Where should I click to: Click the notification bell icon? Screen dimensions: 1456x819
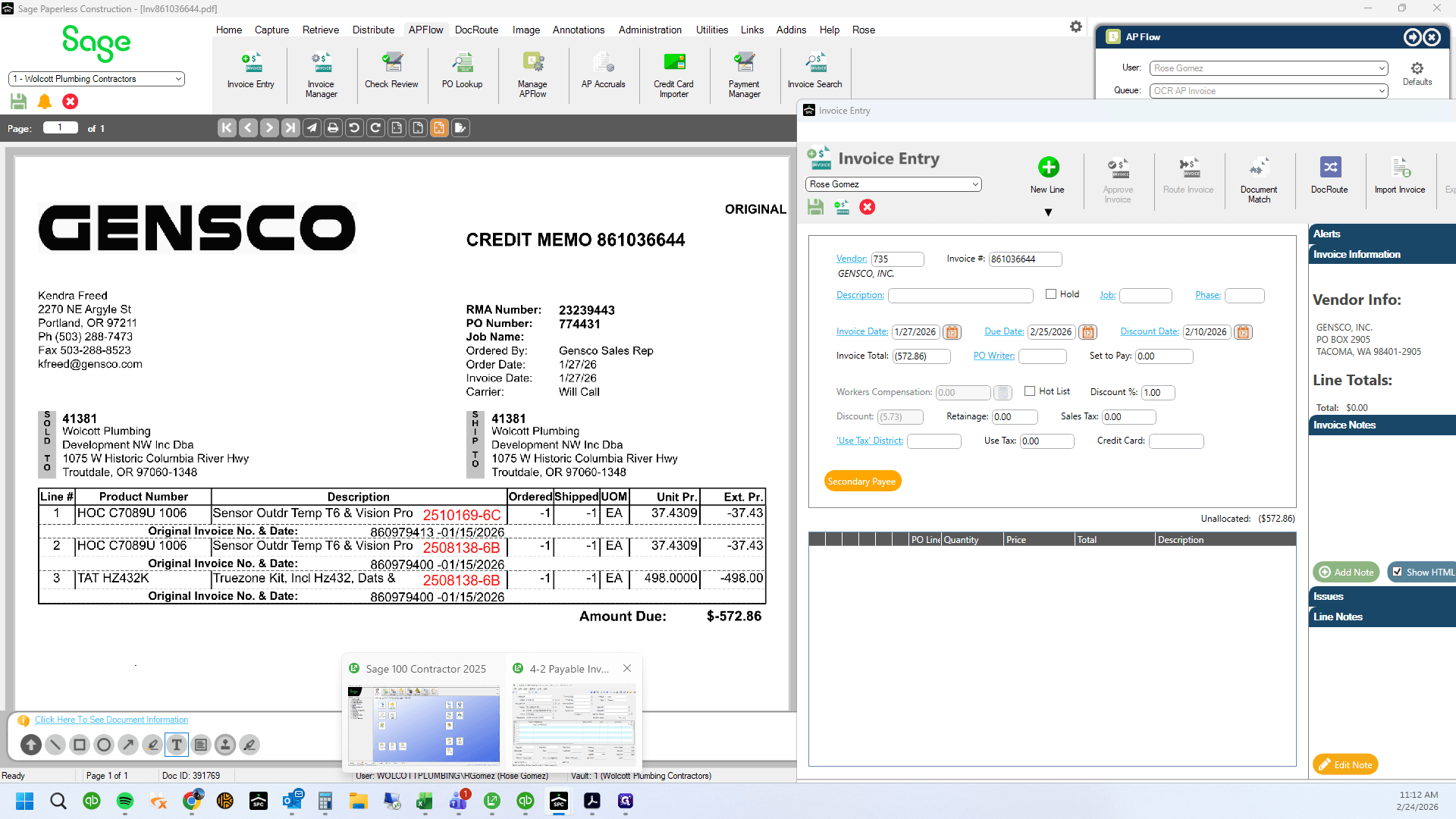45,102
